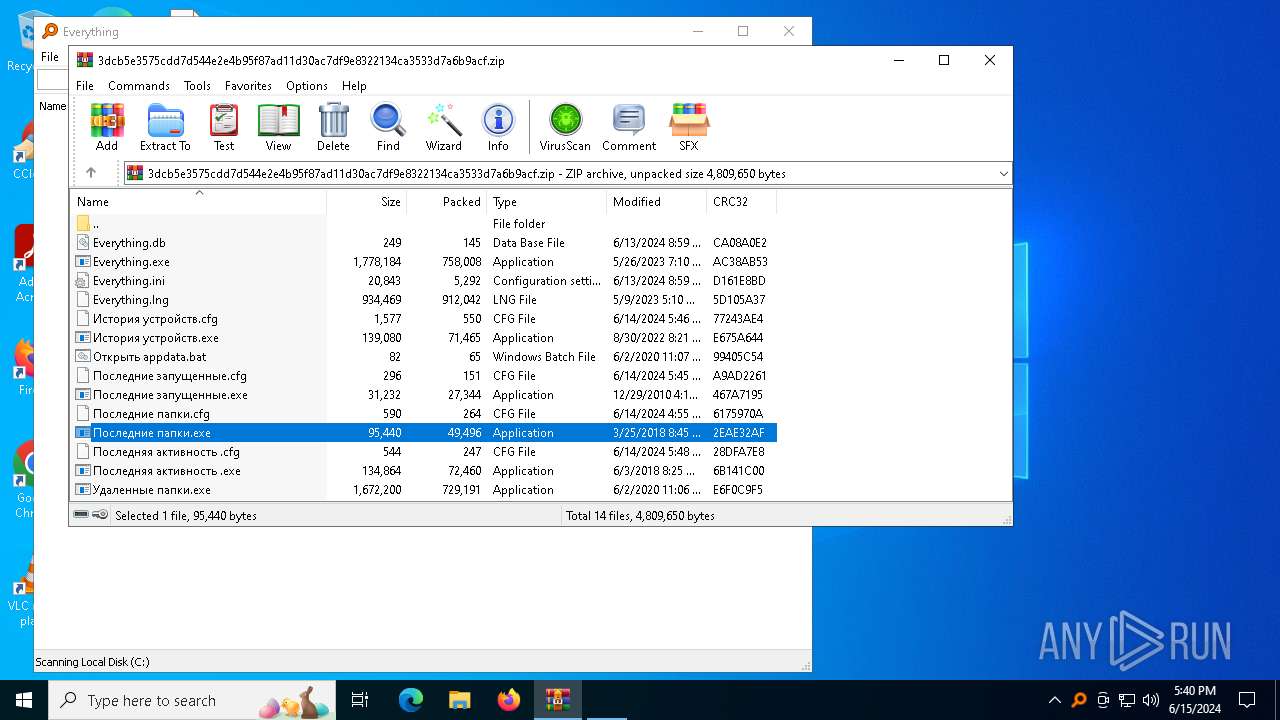
Task: Open File Explorer from taskbar
Action: pyautogui.click(x=459, y=700)
